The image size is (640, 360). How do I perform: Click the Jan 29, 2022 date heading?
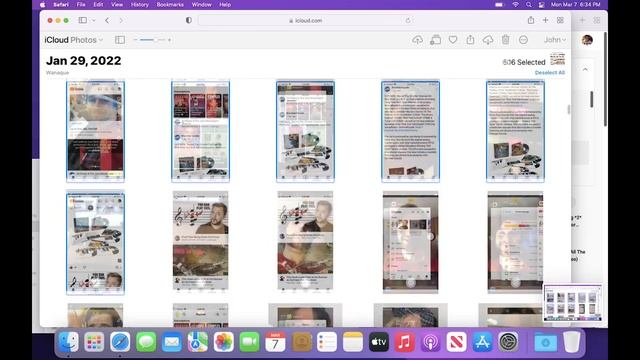coord(83,61)
